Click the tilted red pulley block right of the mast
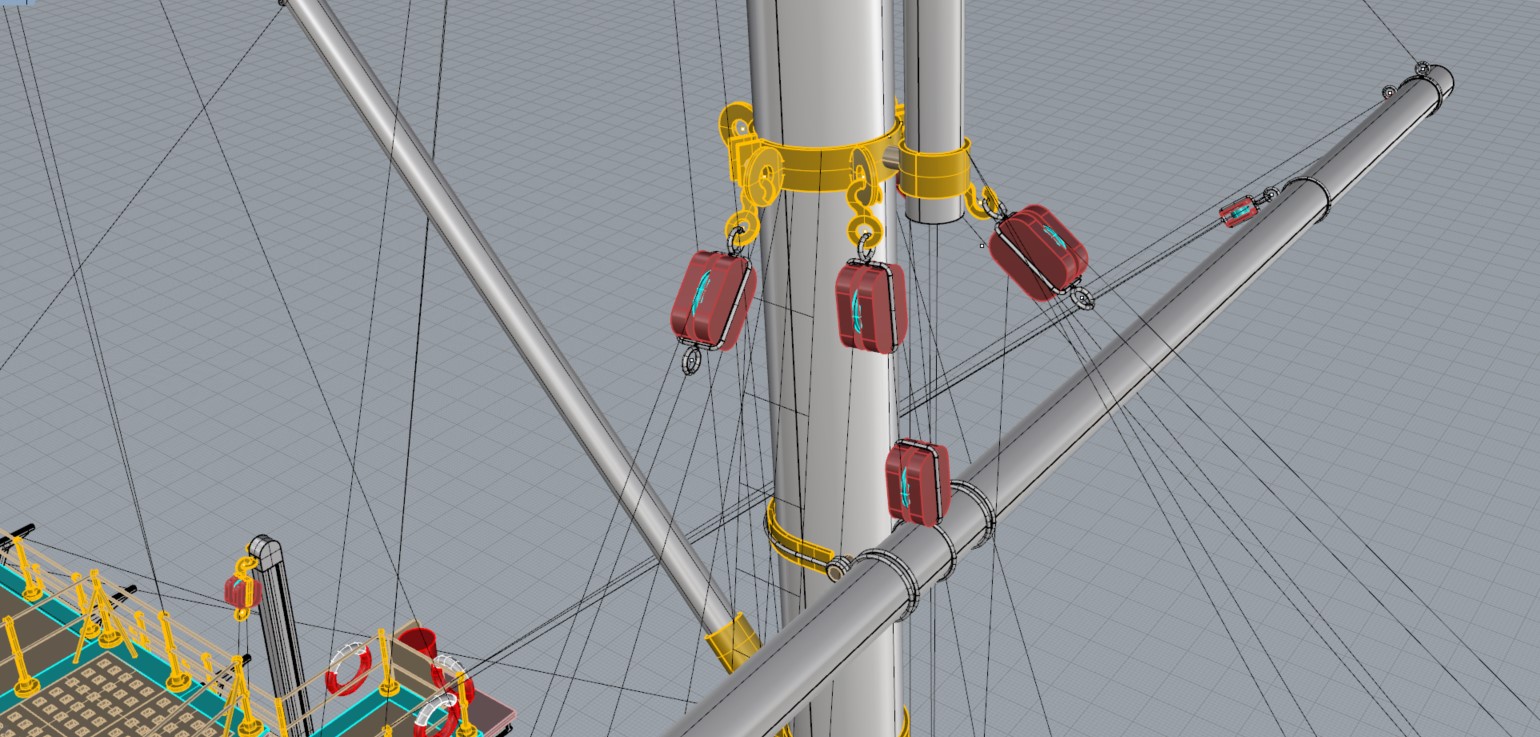The width and height of the screenshot is (1540, 737). click(1038, 251)
